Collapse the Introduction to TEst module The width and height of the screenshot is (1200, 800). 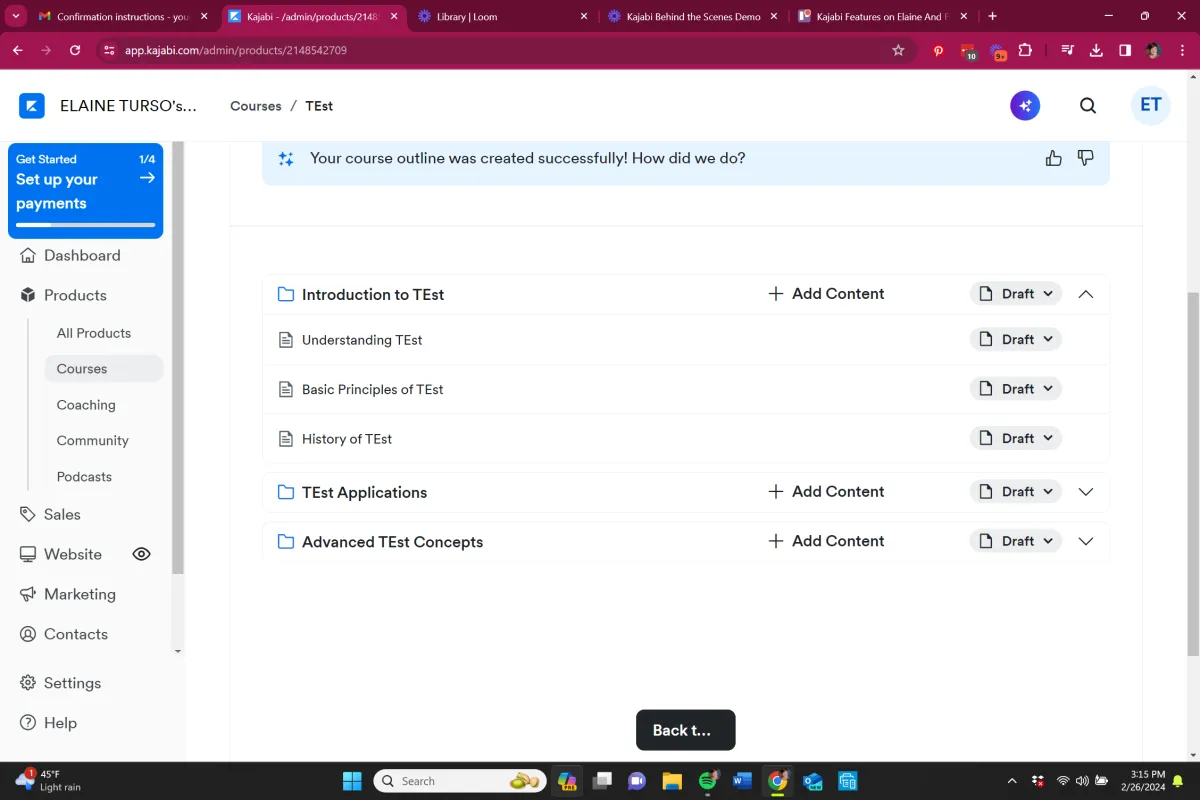1086,294
